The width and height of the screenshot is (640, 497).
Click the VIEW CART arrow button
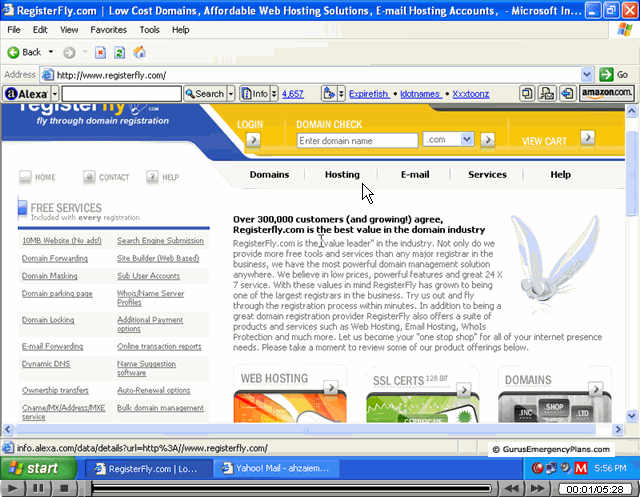[588, 138]
